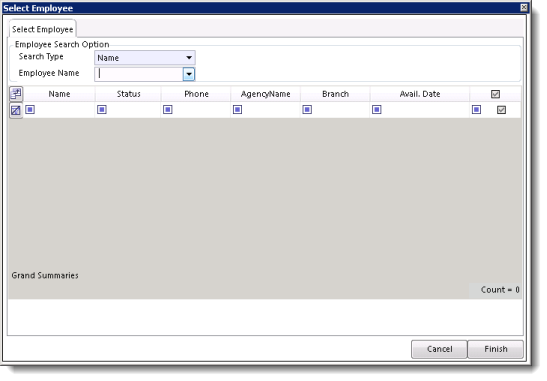Open the Search Type dropdown

(x=145, y=58)
